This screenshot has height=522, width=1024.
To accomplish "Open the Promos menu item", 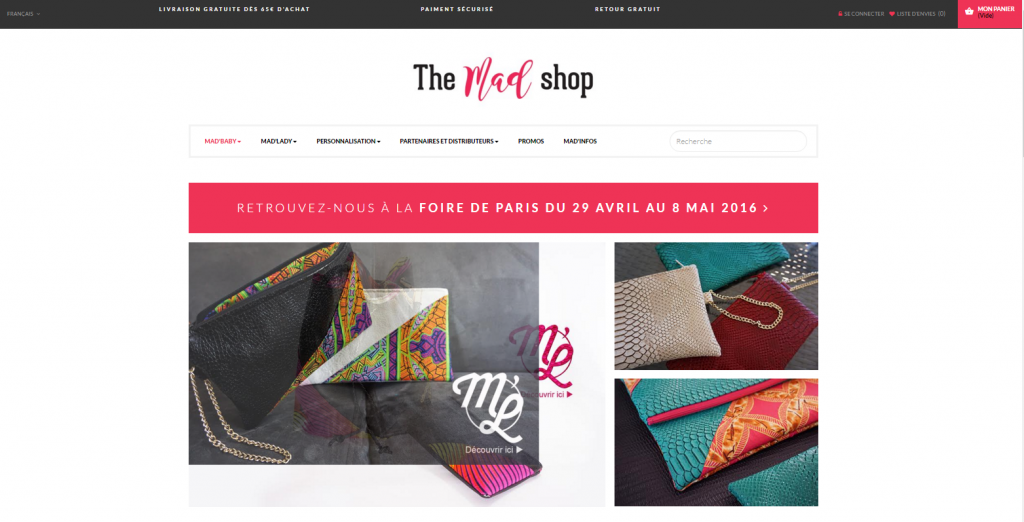I will [531, 141].
